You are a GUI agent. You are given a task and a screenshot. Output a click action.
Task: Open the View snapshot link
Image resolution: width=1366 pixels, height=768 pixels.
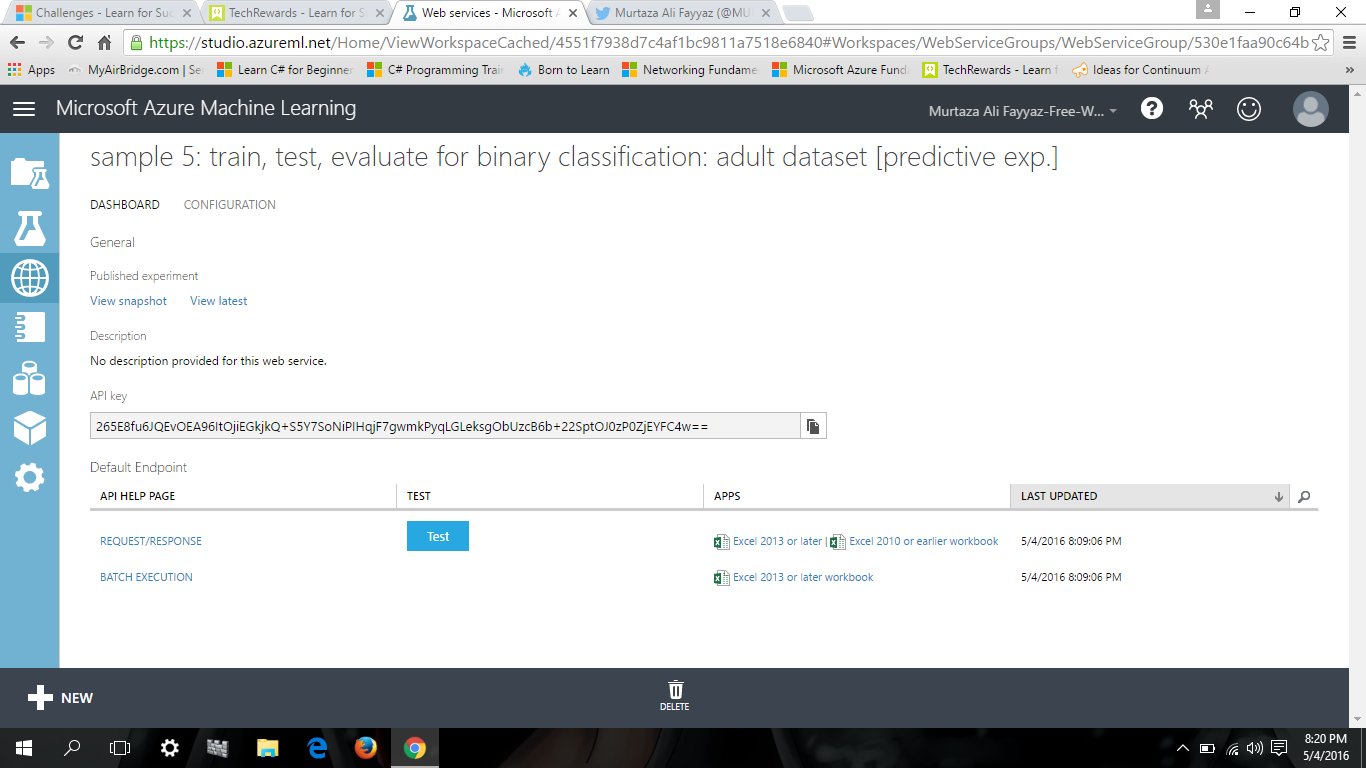click(128, 301)
